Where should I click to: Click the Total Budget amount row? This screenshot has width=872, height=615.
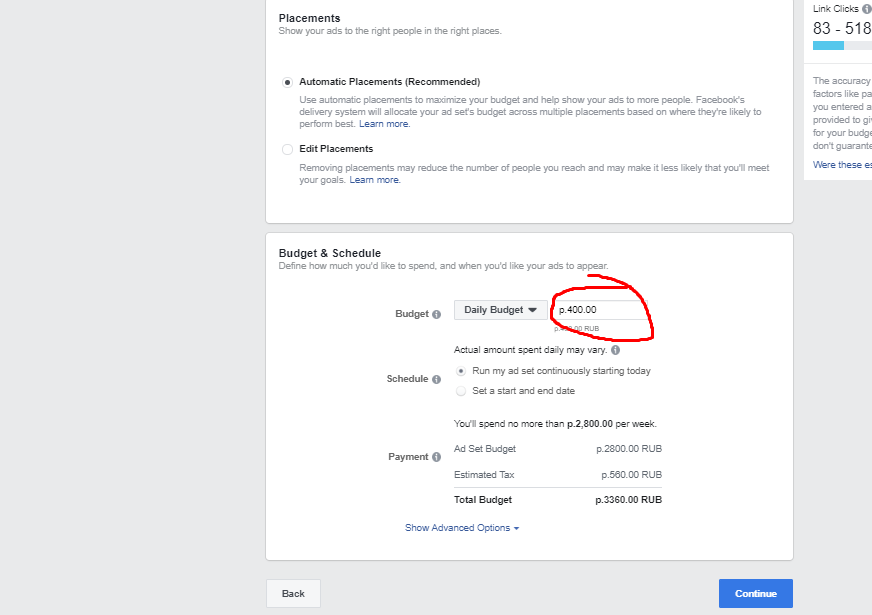point(557,500)
